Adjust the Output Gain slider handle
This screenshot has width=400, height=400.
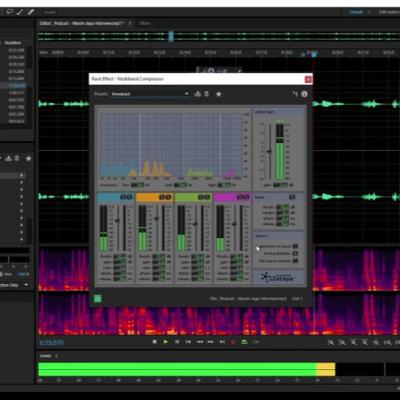[269, 152]
